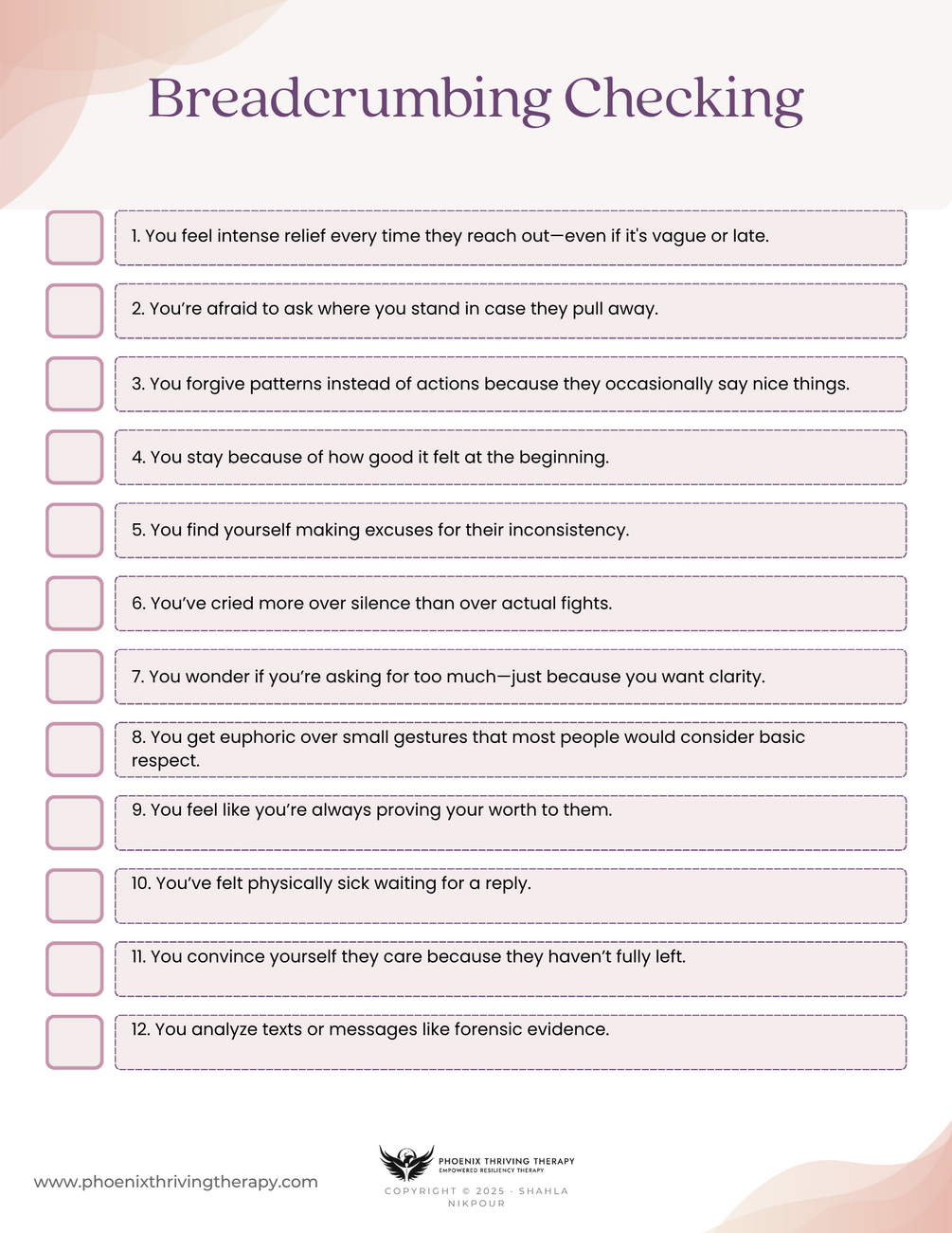The width and height of the screenshot is (952, 1233).
Task: Check the box beside statement 4
Action: 74,457
